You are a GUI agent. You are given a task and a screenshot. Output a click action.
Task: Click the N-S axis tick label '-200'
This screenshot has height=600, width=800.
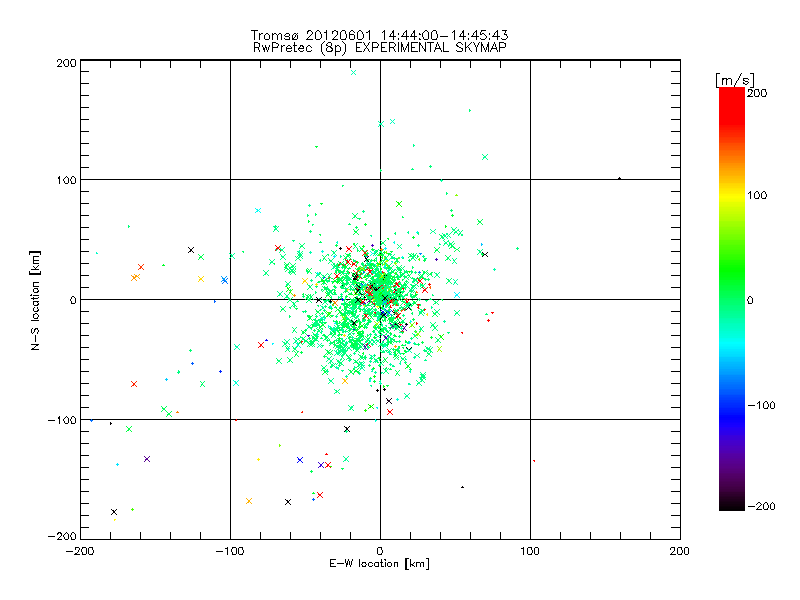(x=62, y=536)
